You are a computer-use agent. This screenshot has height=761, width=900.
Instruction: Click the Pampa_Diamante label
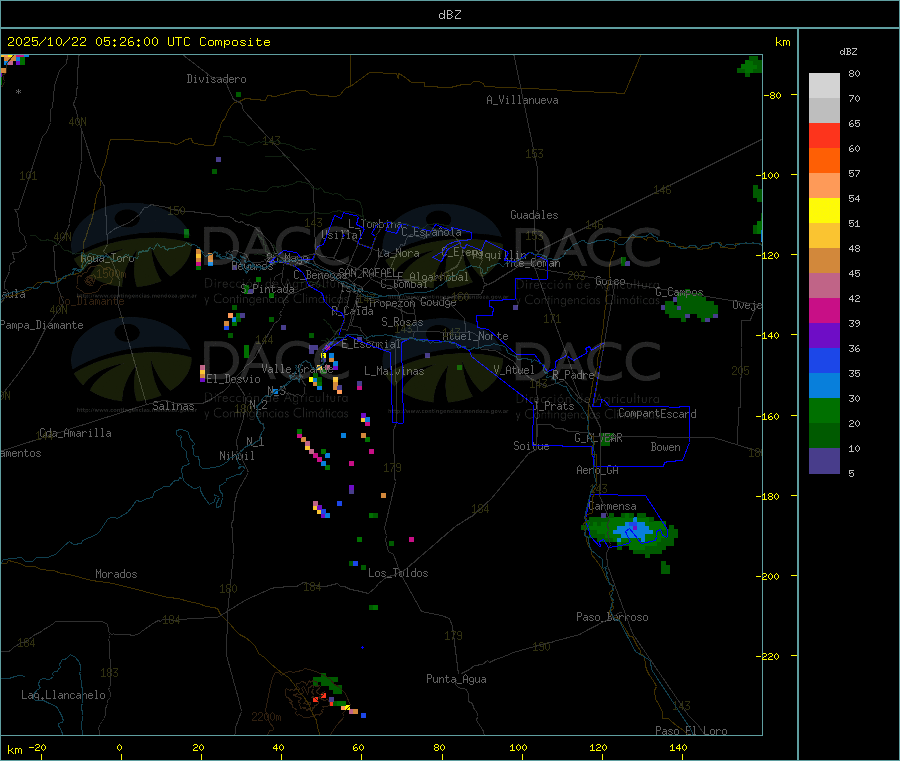[41, 325]
